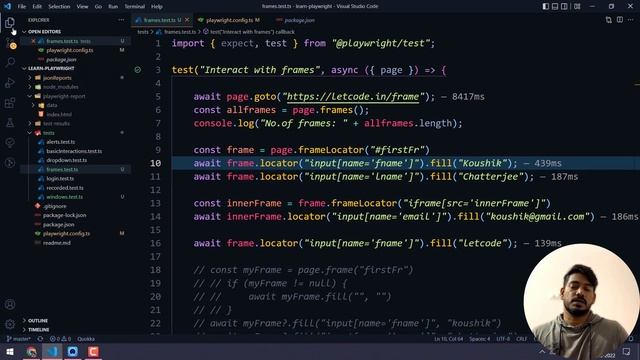
Task: Open the Source Control view
Action: tap(10, 44)
